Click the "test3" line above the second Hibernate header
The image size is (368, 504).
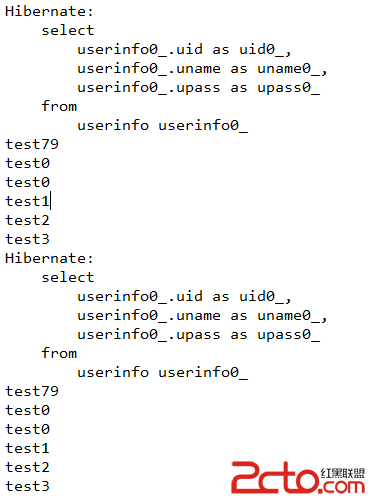click(27, 239)
